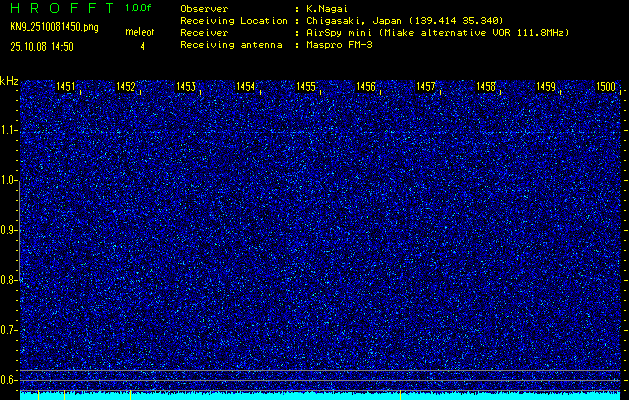Select the 0.7 frequency axis label
This screenshot has height=400, width=629.
click(x=9, y=330)
